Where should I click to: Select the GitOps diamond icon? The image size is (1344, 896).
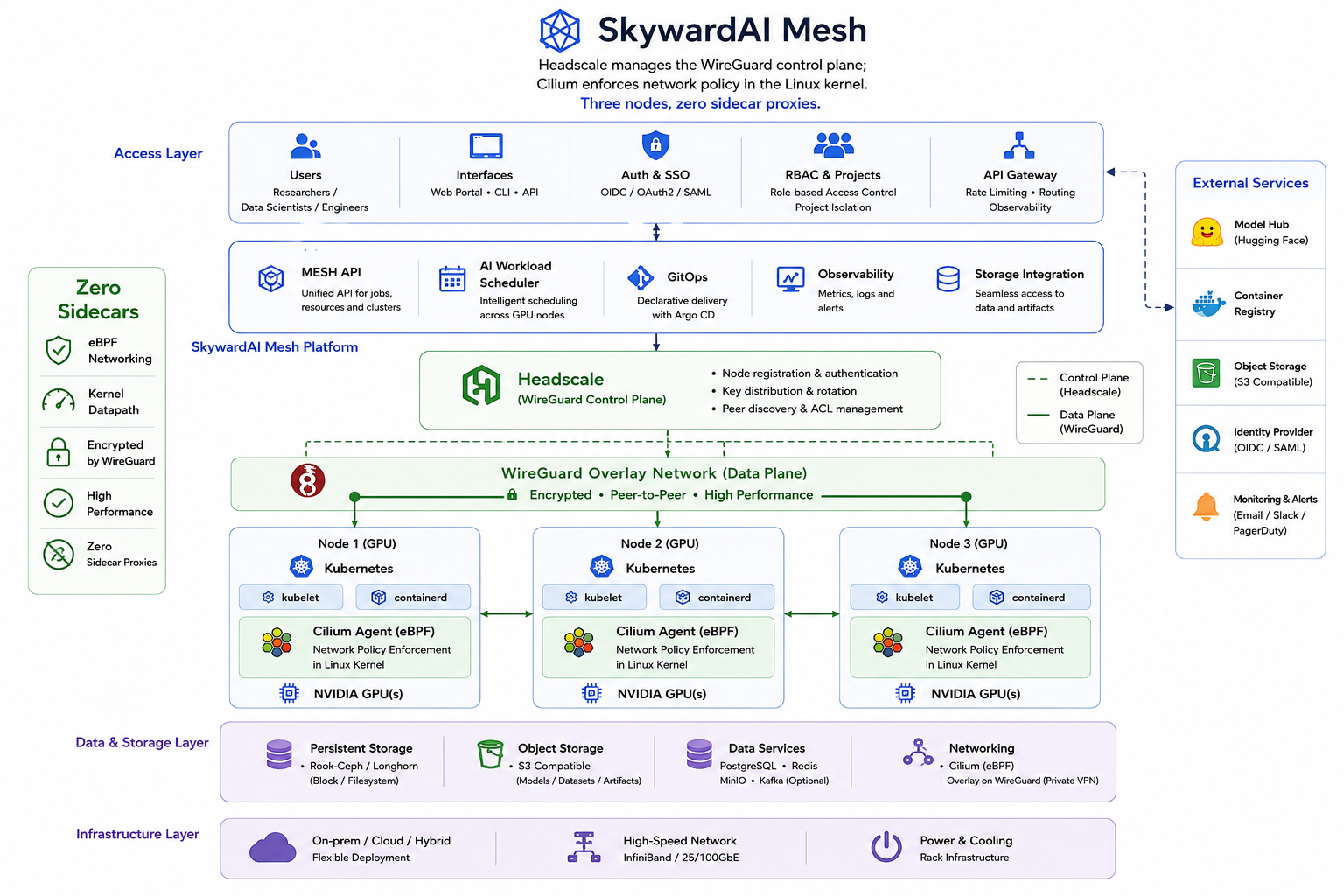(x=640, y=278)
